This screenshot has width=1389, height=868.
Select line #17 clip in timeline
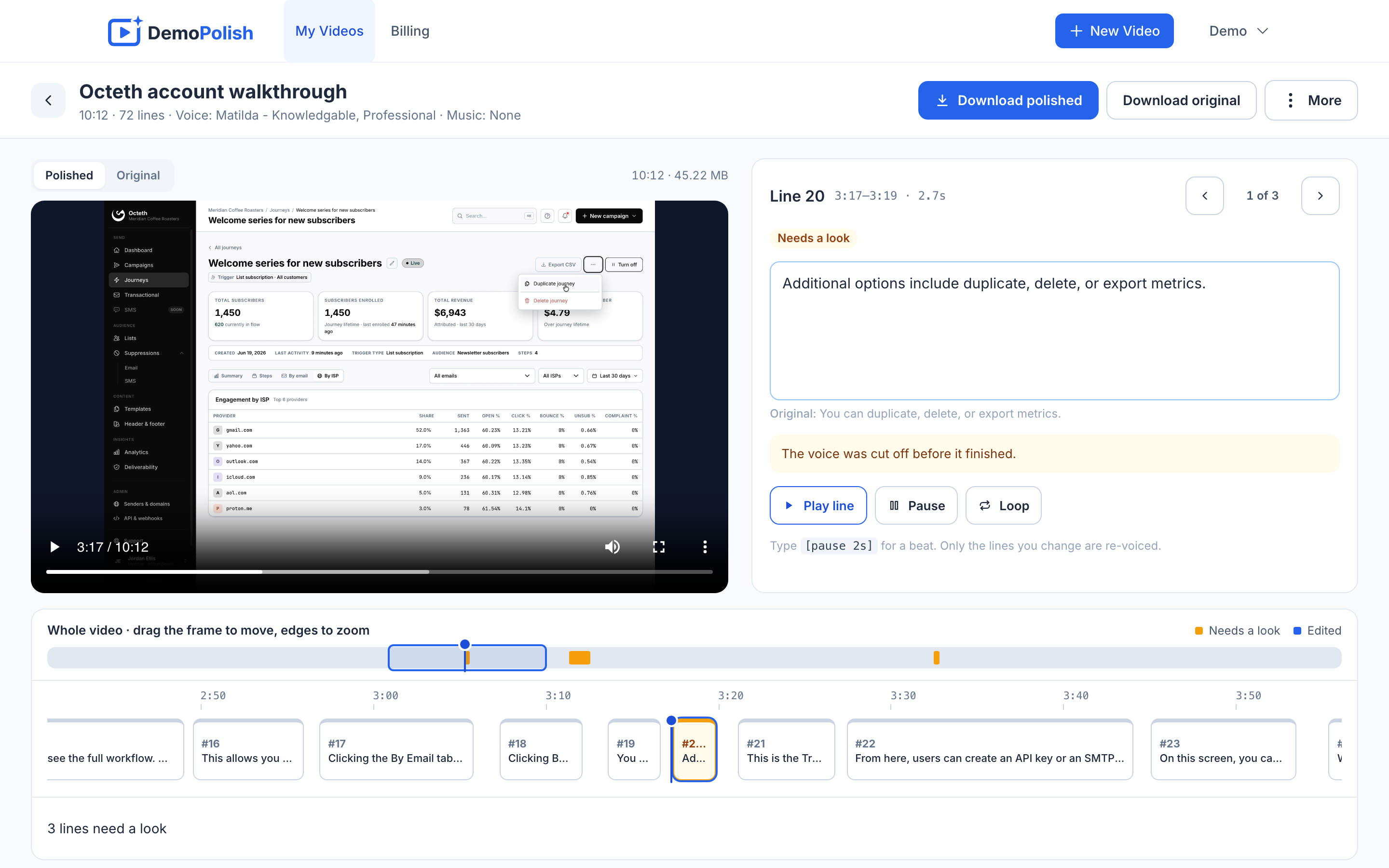coord(396,750)
